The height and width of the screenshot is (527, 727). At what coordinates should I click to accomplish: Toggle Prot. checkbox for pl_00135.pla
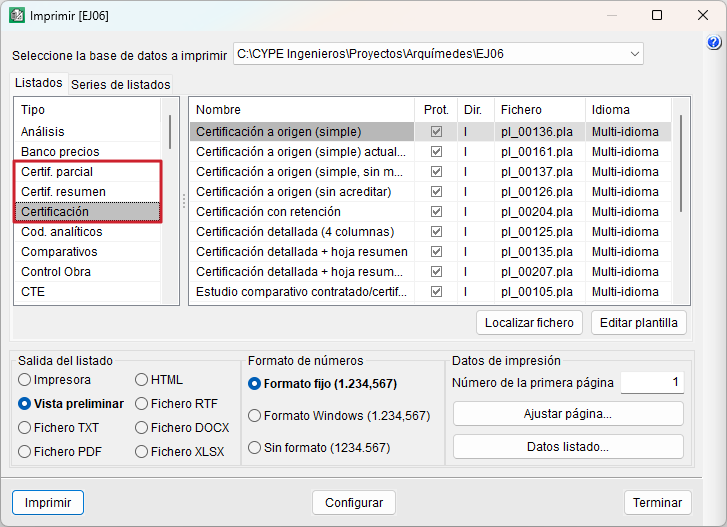pyautogui.click(x=436, y=251)
